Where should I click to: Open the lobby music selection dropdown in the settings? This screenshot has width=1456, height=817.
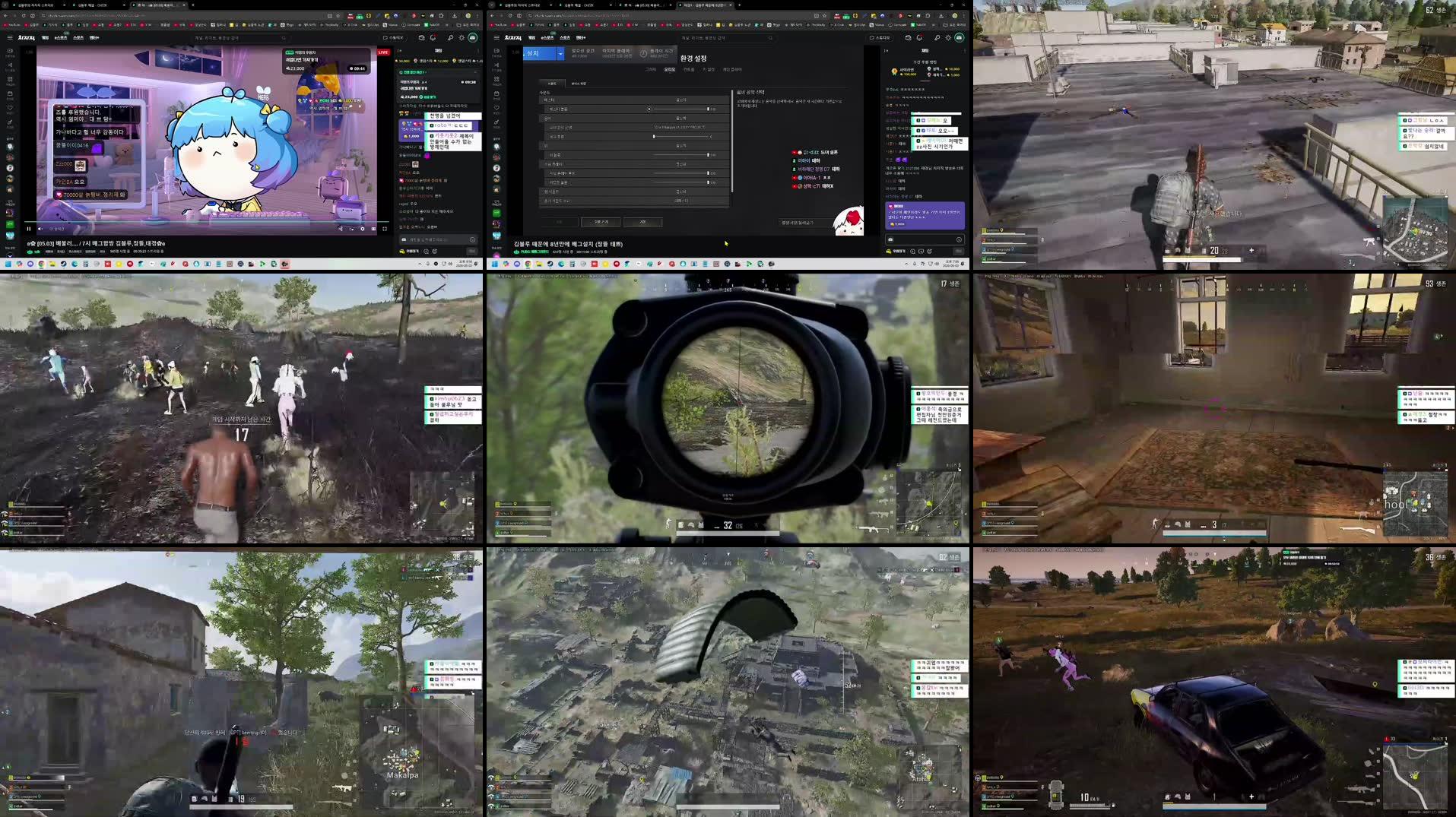[x=679, y=128]
